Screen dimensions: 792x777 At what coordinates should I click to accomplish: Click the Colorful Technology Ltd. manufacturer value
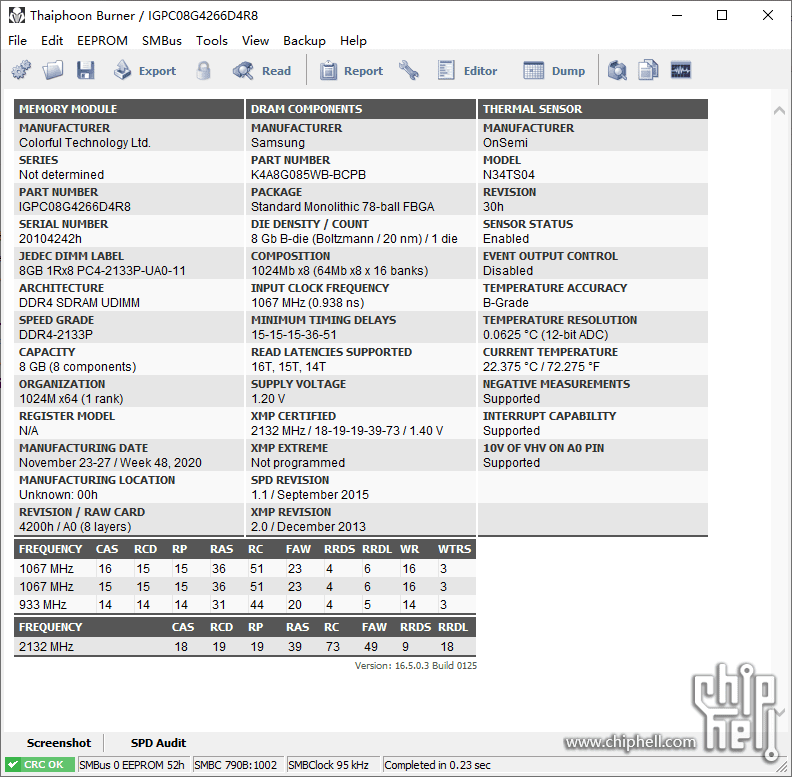click(x=84, y=143)
